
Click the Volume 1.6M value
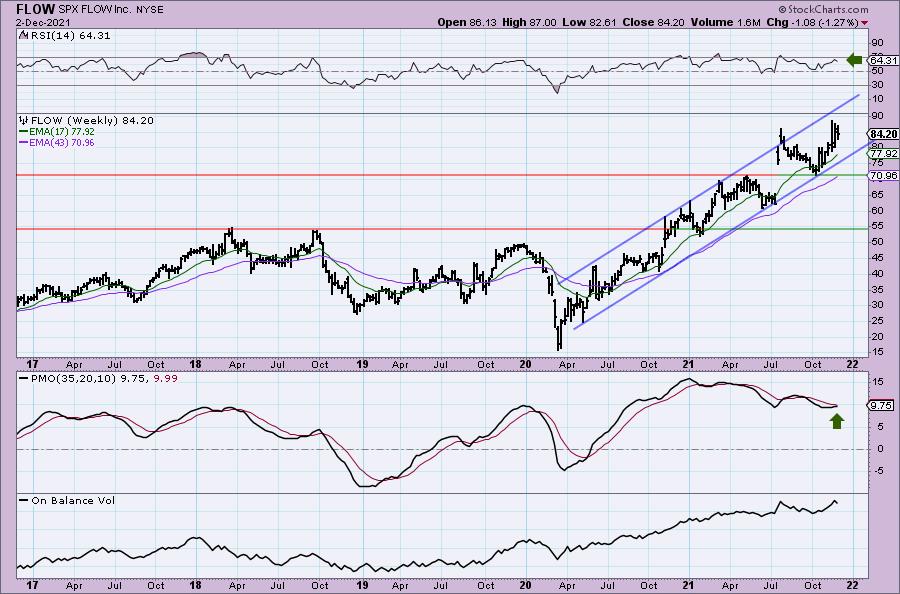point(726,22)
